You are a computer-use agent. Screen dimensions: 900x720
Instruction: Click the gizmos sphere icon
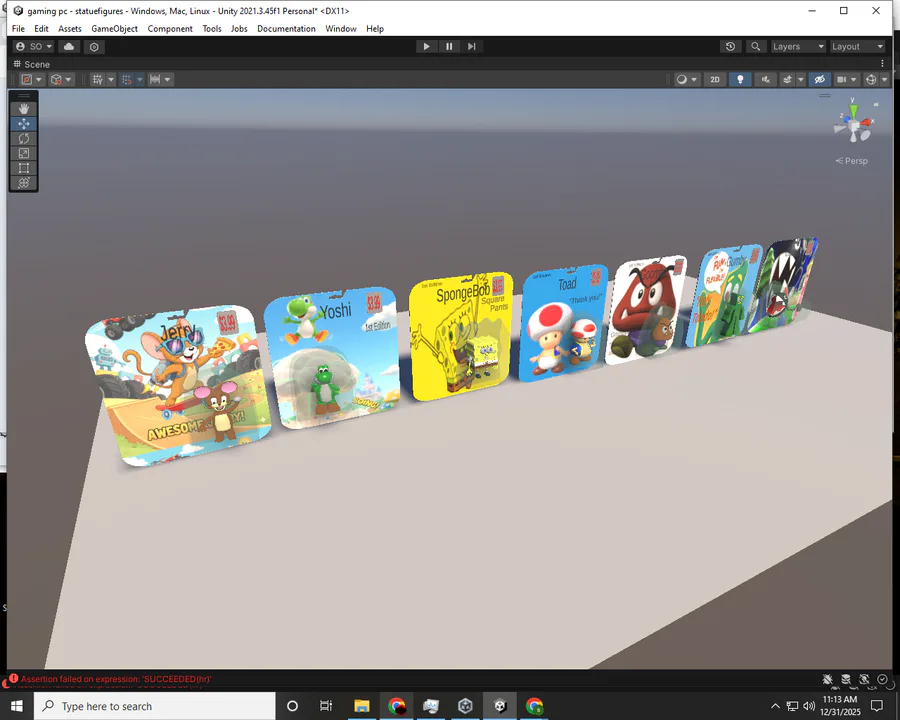871,79
